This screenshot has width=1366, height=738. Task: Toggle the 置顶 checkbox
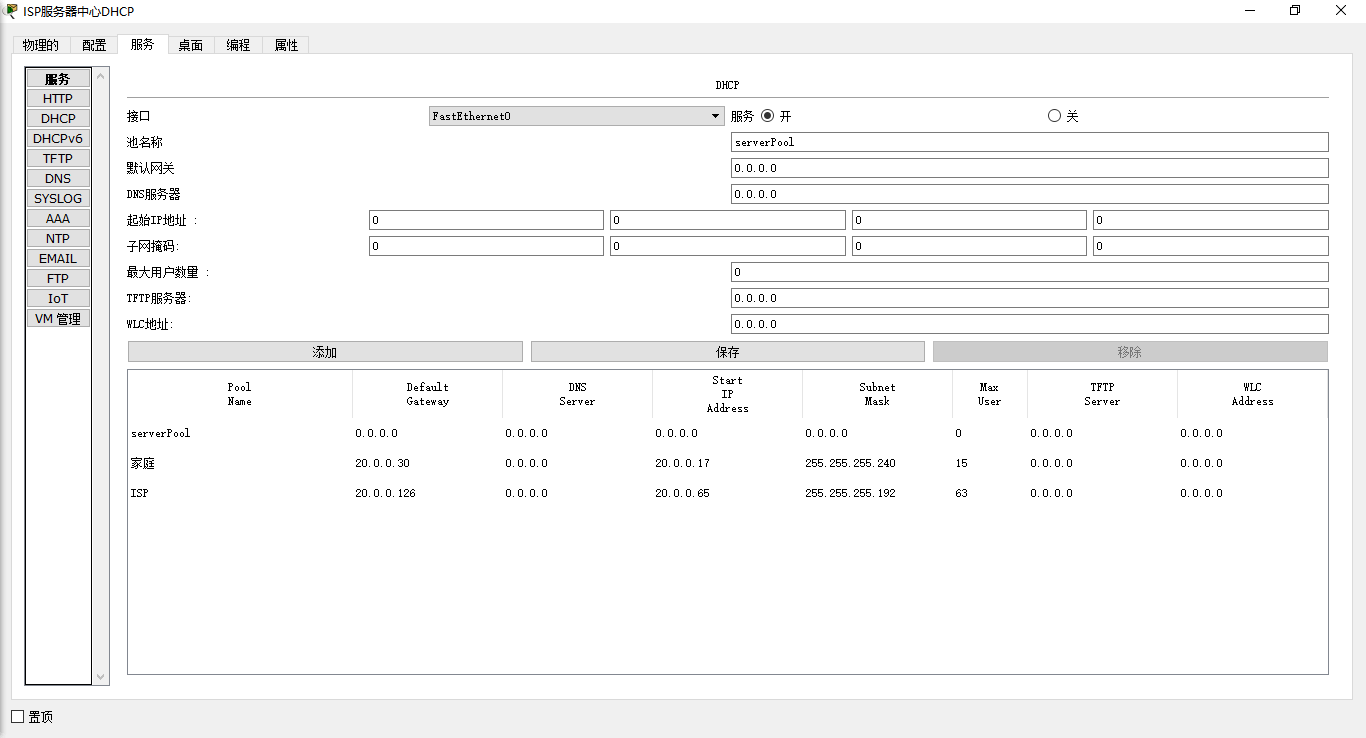17,716
